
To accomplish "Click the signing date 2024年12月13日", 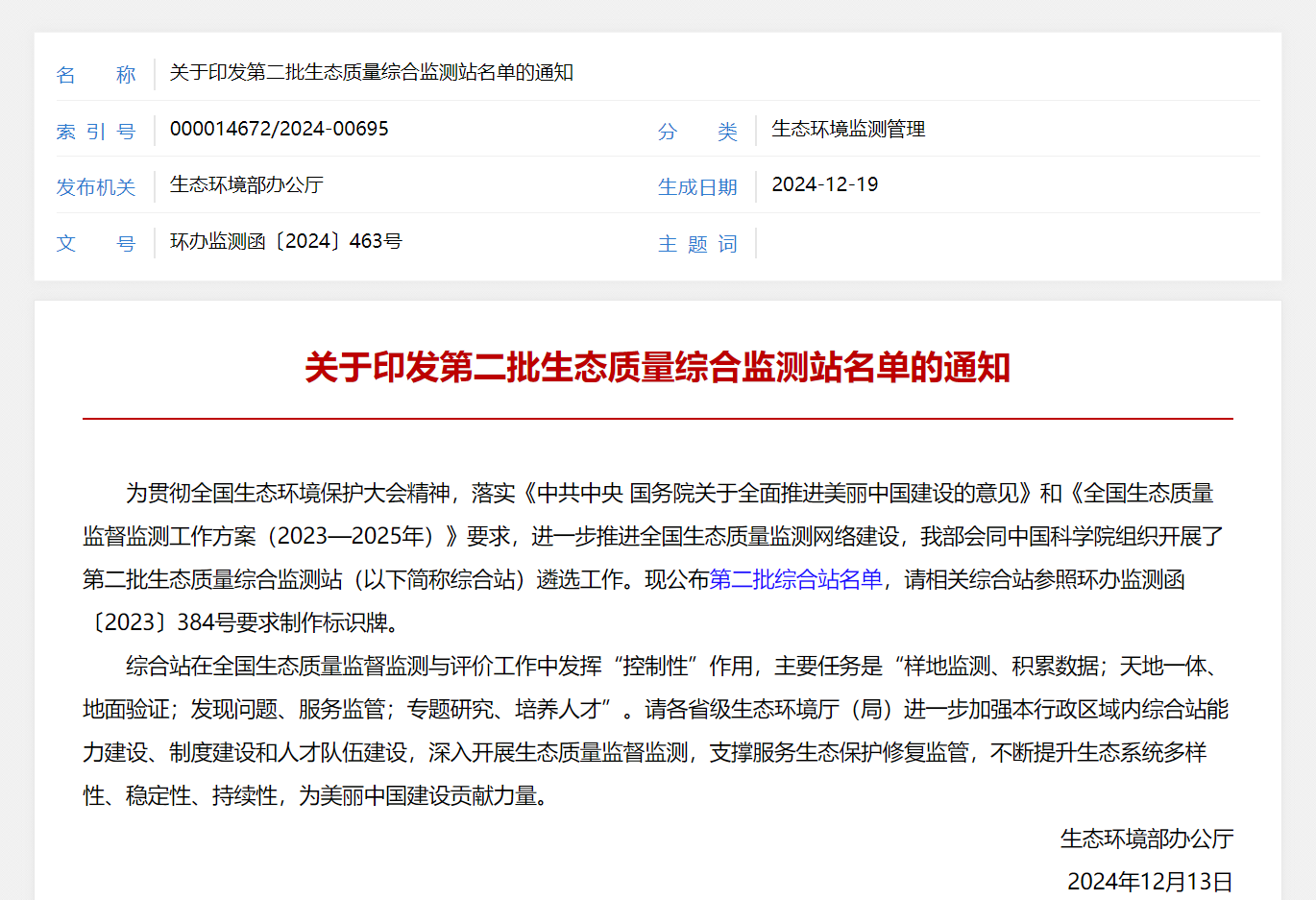I will pyautogui.click(x=1149, y=881).
